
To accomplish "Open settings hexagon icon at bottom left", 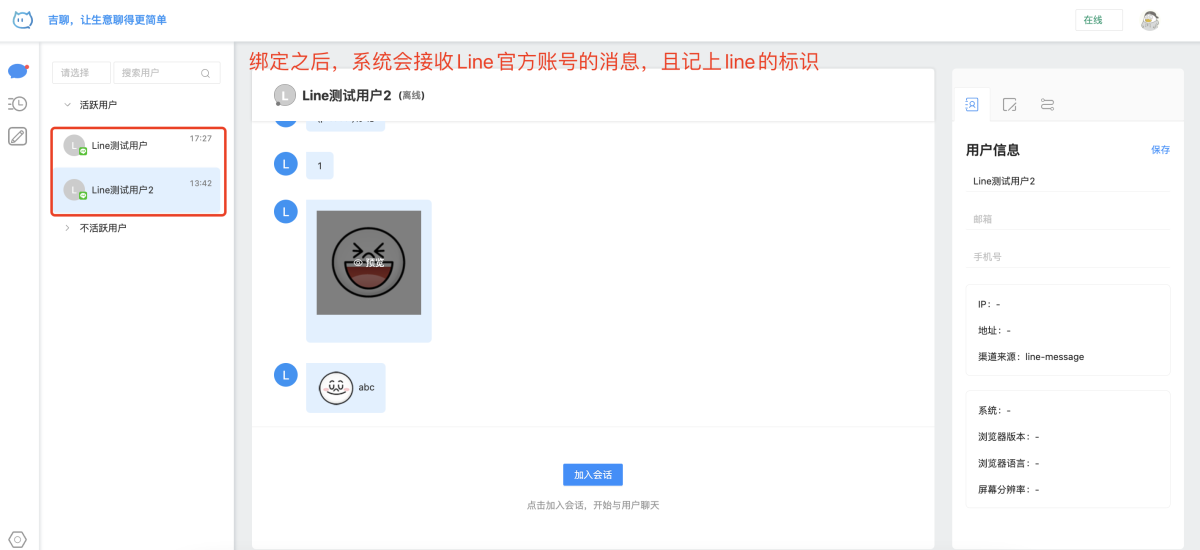I will point(18,539).
